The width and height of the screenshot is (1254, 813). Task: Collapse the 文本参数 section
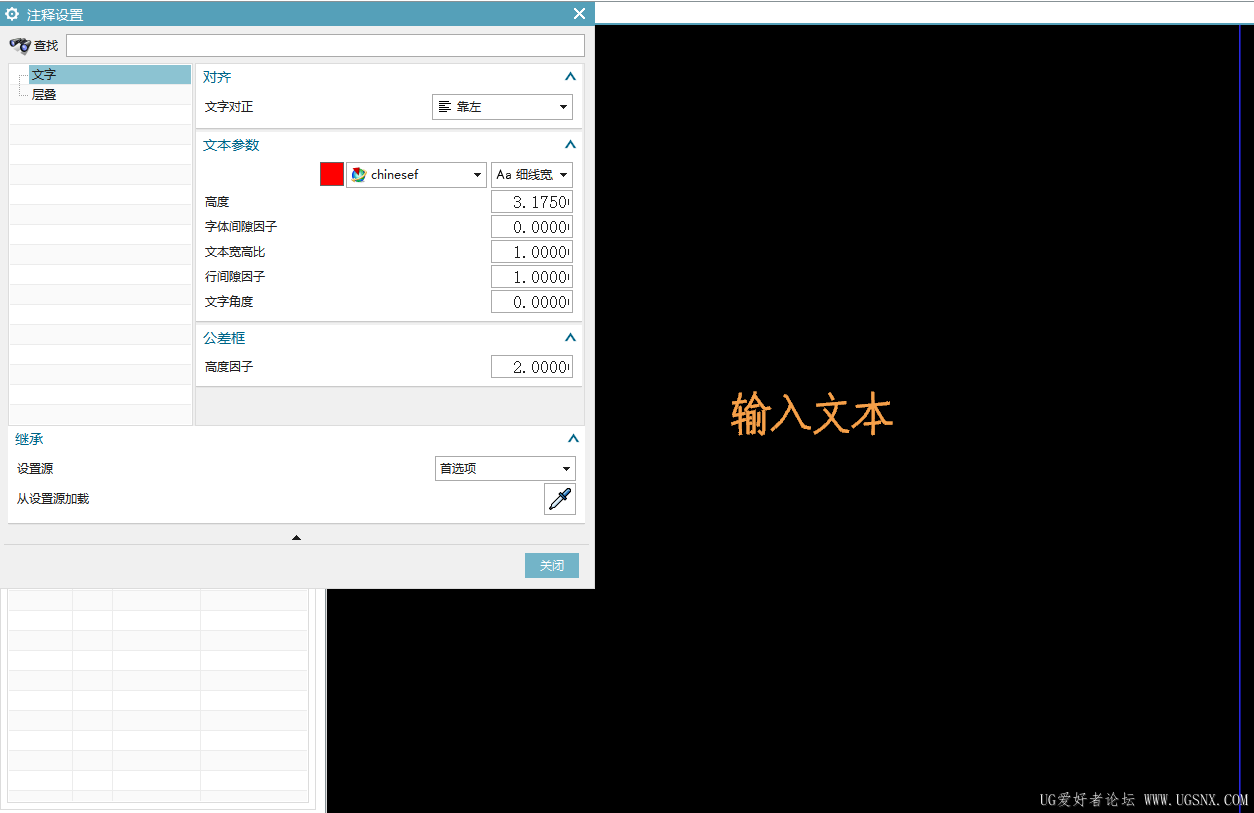tap(570, 144)
